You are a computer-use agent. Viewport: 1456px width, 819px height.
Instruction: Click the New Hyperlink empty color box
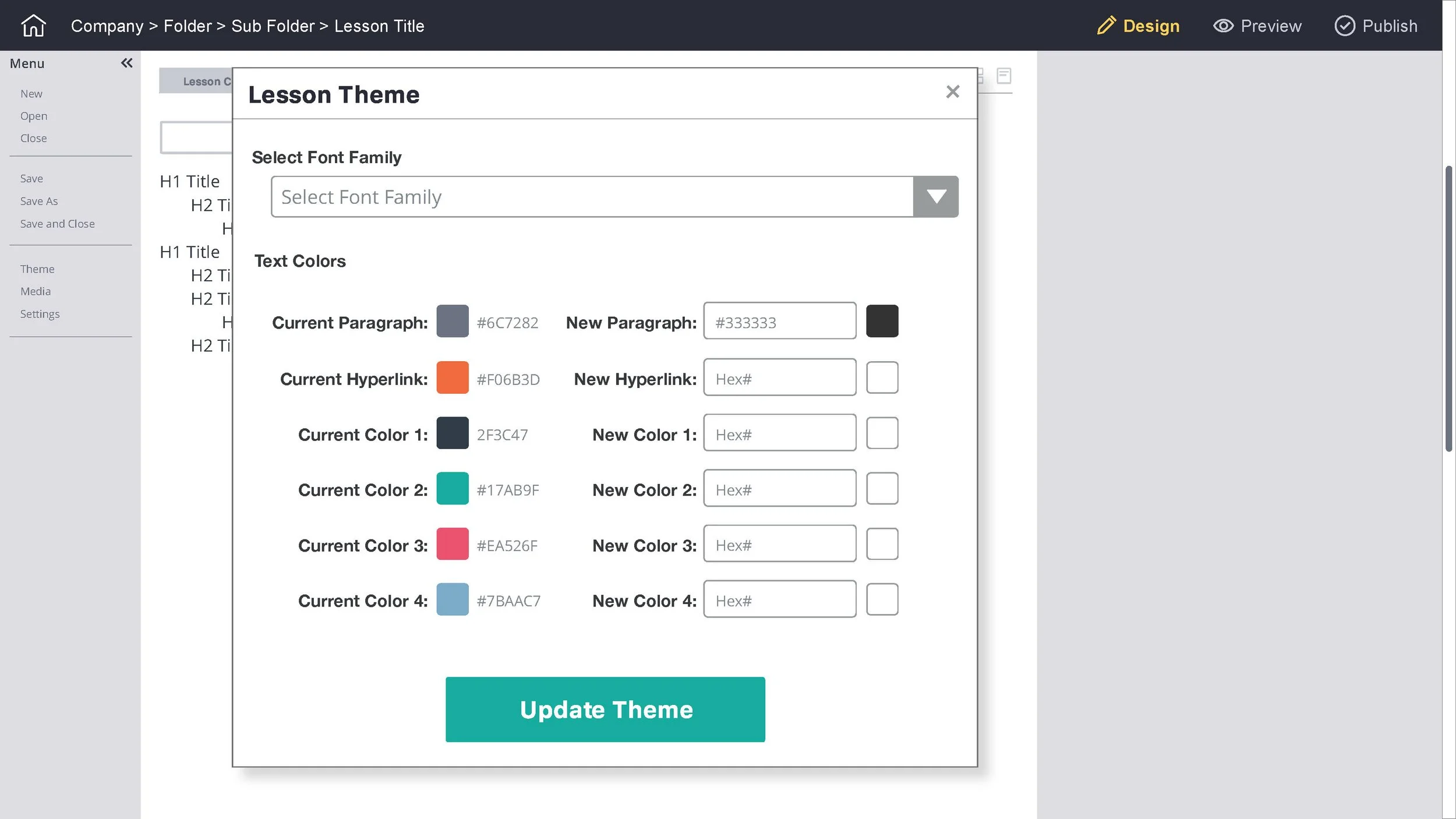pyautogui.click(x=882, y=377)
